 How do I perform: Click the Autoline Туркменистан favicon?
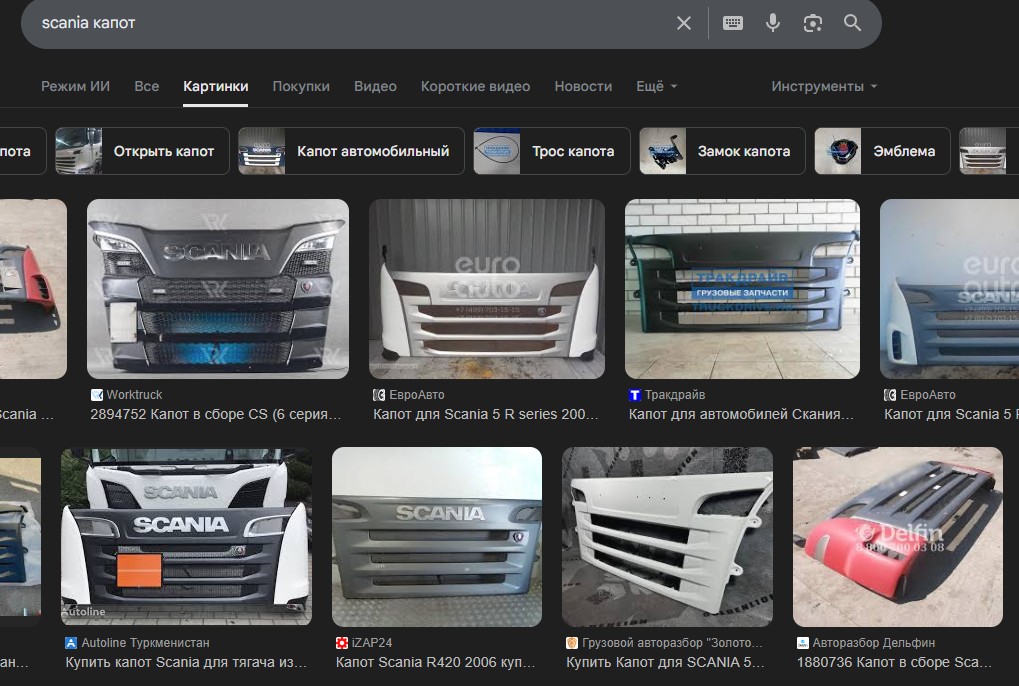coord(71,643)
